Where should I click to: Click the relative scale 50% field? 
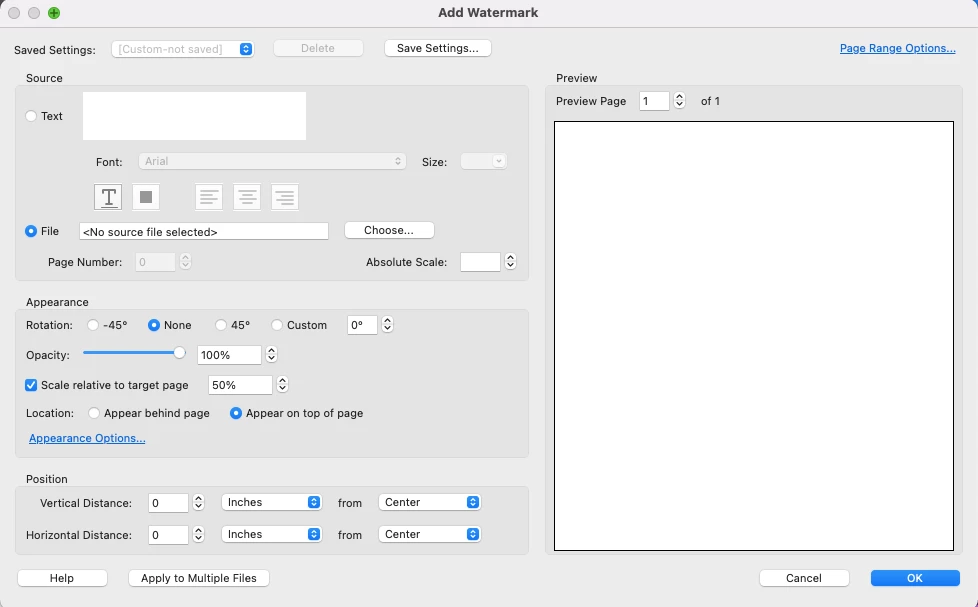pyautogui.click(x=240, y=385)
